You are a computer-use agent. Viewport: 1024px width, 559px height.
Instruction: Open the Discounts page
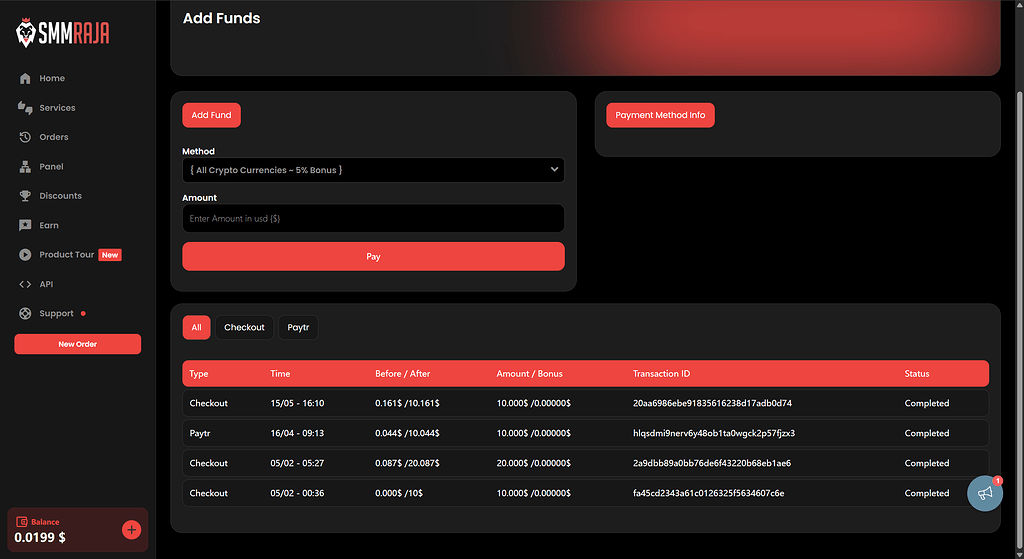pos(60,196)
